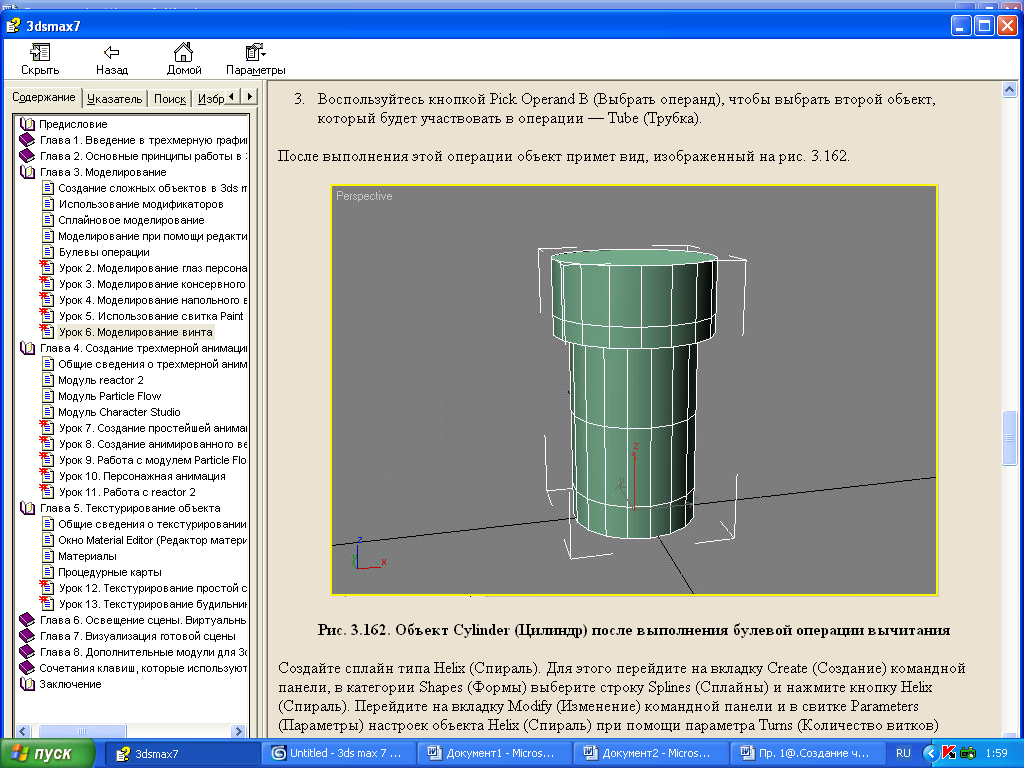This screenshot has height=768, width=1024.
Task: Open the Общие сведения о трехмерной аним topic
Action: 153,364
